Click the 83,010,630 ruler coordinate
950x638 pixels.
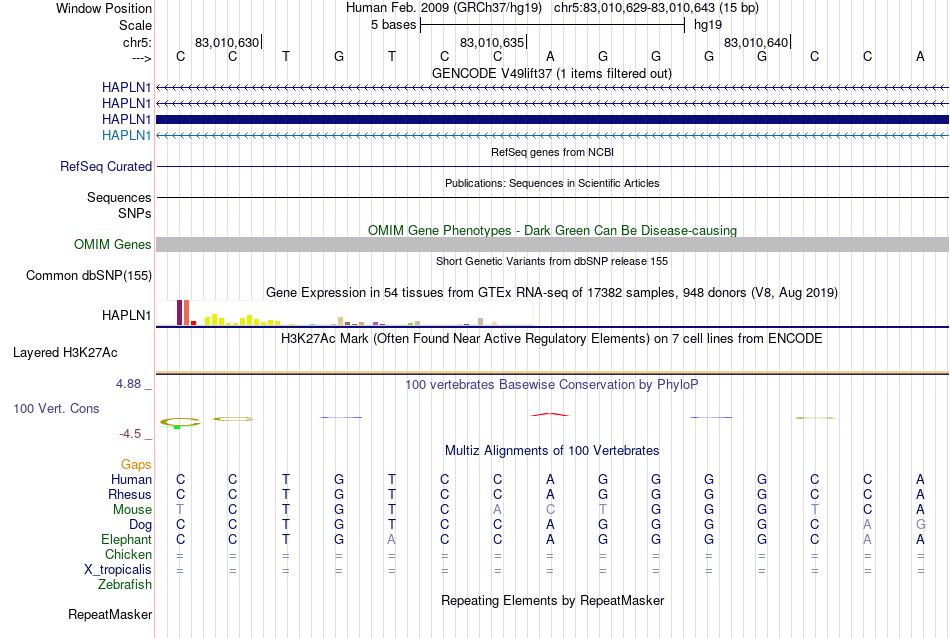click(227, 42)
